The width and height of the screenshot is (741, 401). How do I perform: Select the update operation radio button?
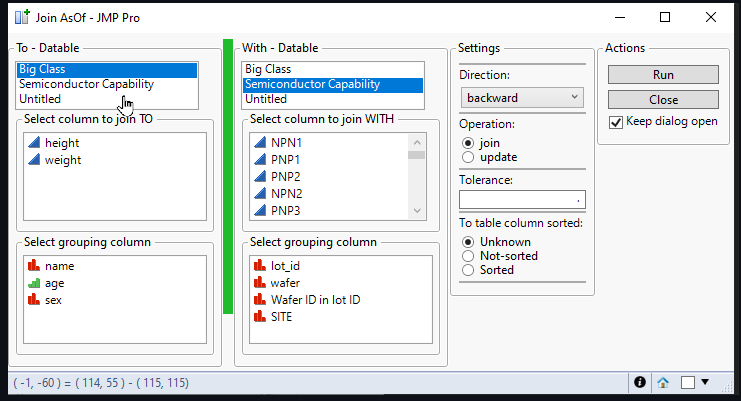468,157
